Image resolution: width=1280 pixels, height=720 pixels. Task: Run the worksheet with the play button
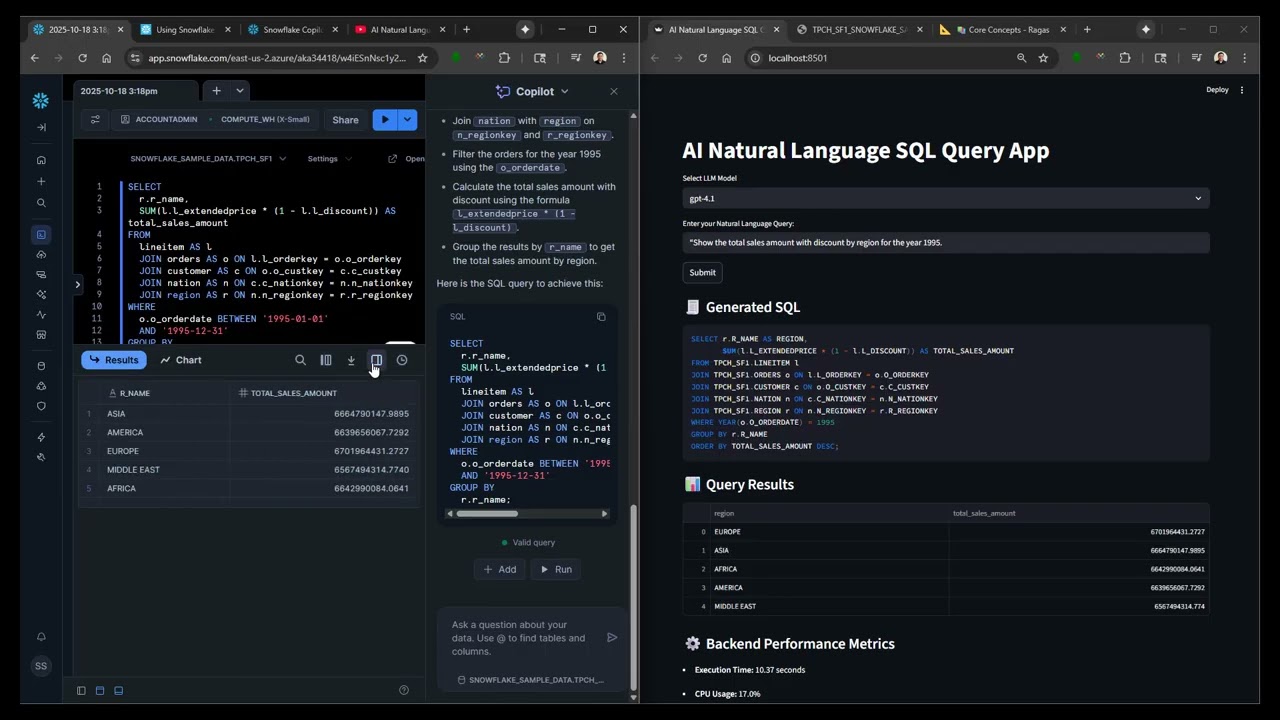click(x=384, y=119)
